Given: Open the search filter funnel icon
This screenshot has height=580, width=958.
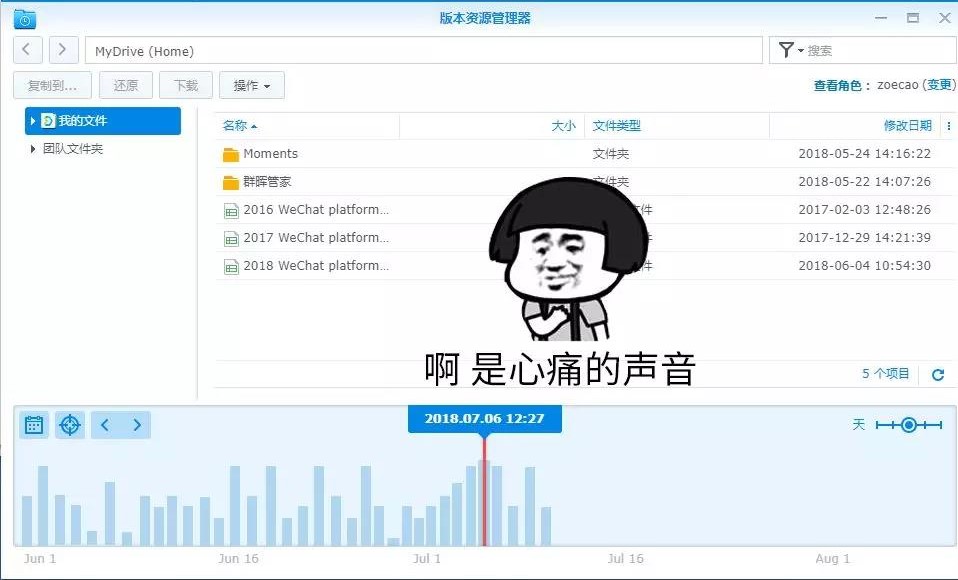Looking at the screenshot, I should click(787, 50).
